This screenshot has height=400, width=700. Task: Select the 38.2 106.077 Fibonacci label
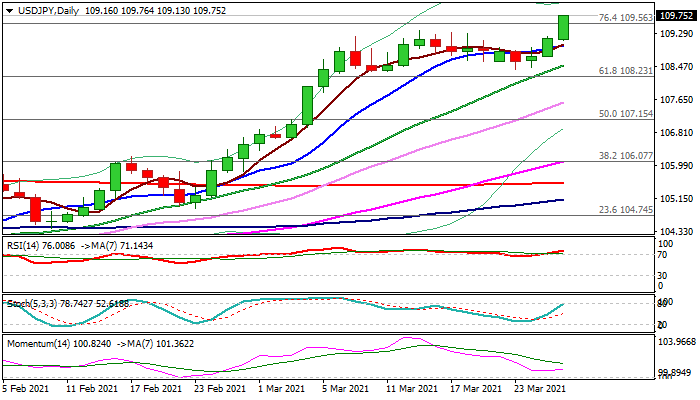tap(625, 156)
